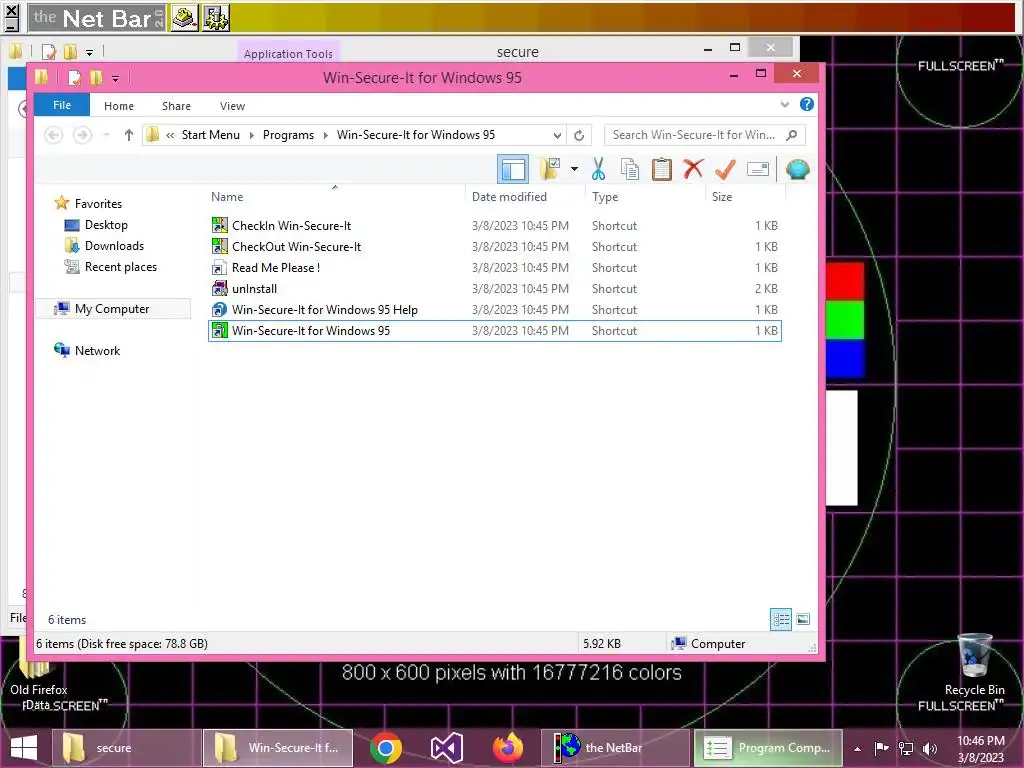Select Favorites in the navigation pane
1024x768 pixels.
(98, 203)
